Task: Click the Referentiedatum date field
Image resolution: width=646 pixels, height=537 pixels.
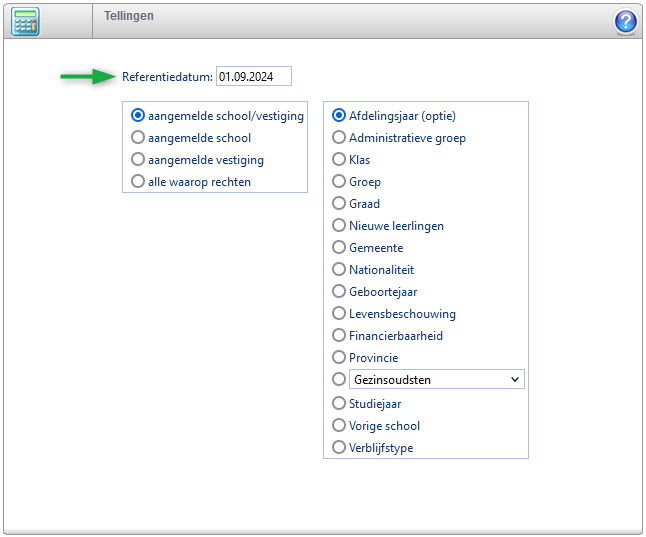Action: click(x=253, y=76)
